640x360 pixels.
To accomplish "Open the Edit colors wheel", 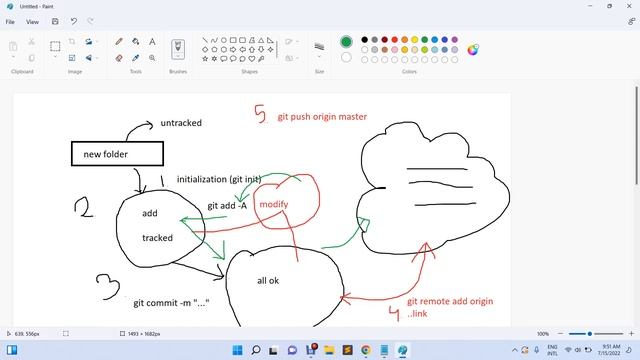I will coord(473,50).
